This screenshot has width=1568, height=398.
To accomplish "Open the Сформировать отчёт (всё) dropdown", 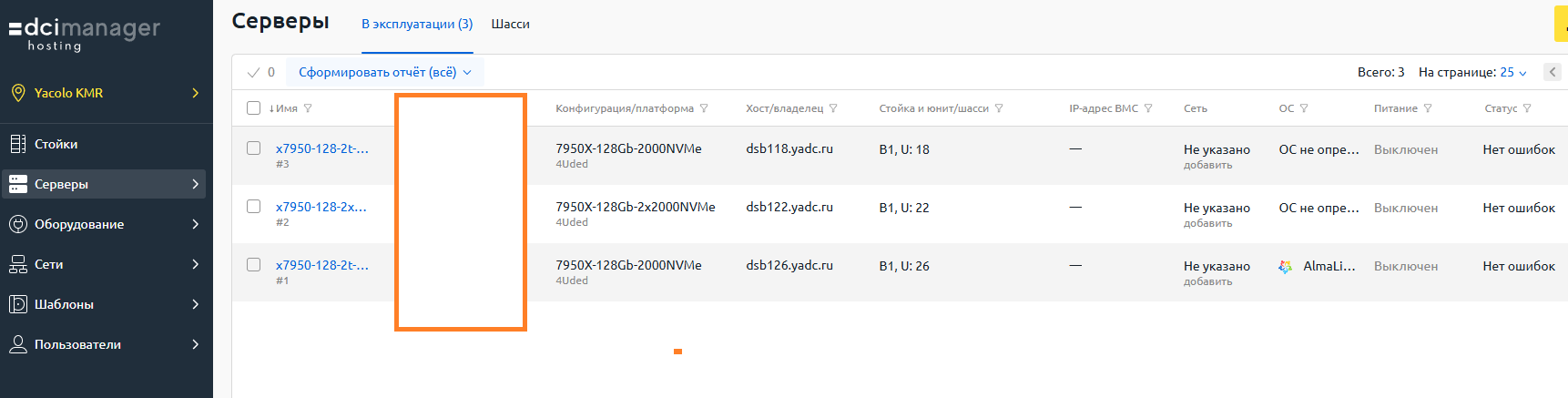I will pos(385,72).
